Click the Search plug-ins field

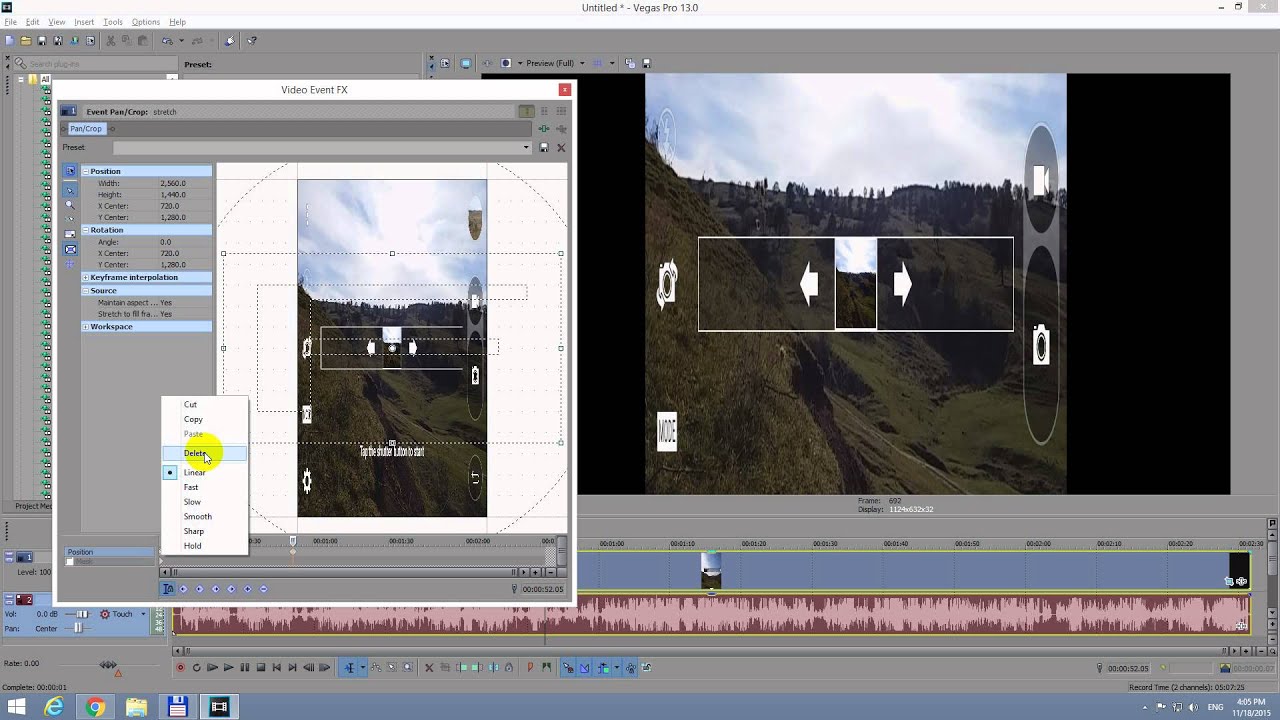click(95, 64)
